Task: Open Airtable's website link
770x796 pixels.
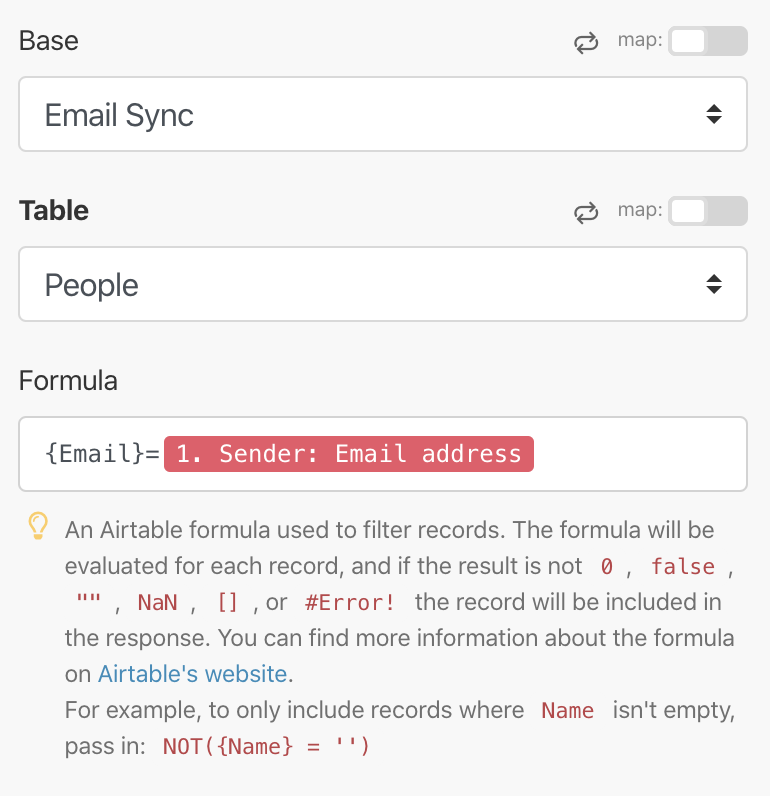Action: click(192, 674)
